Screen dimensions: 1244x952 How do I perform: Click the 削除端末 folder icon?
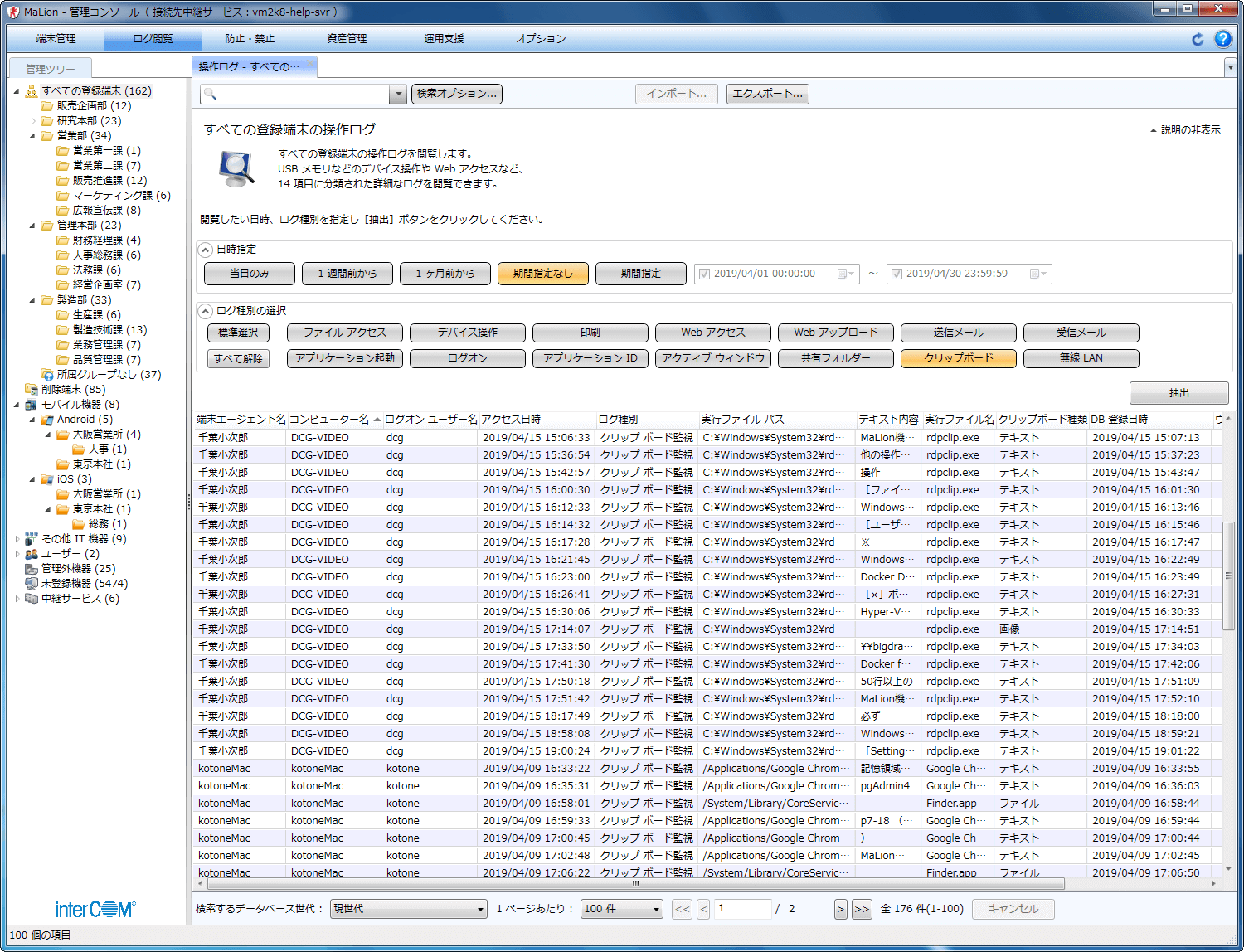coord(32,390)
